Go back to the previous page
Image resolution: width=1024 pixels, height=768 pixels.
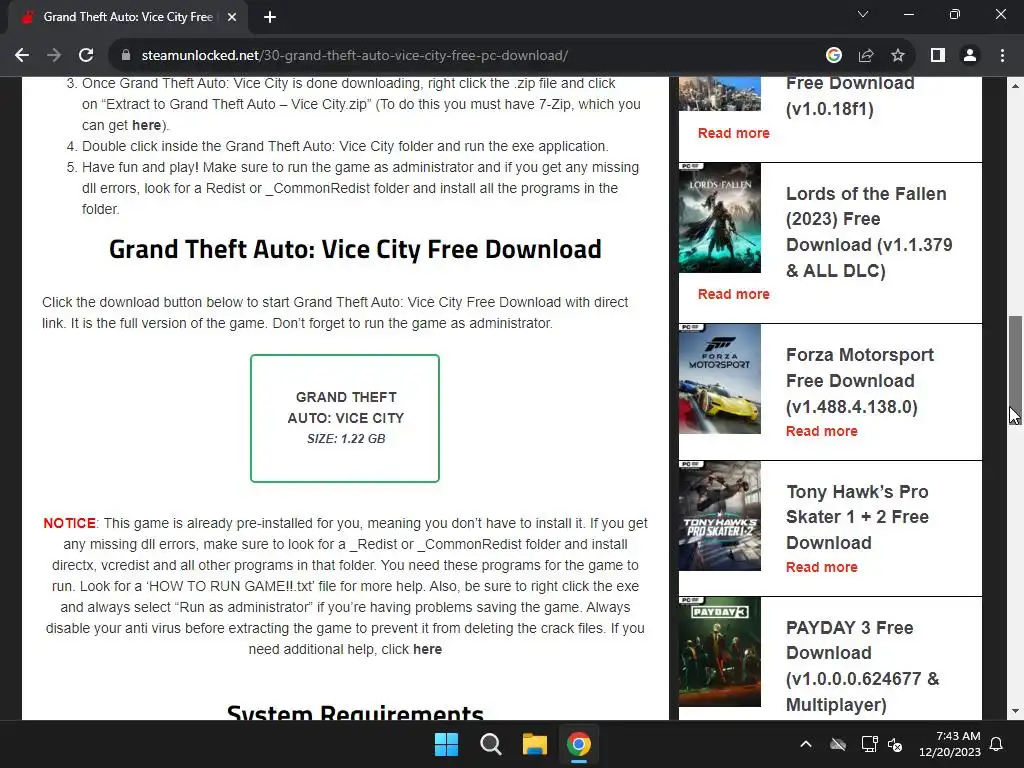pos(22,56)
